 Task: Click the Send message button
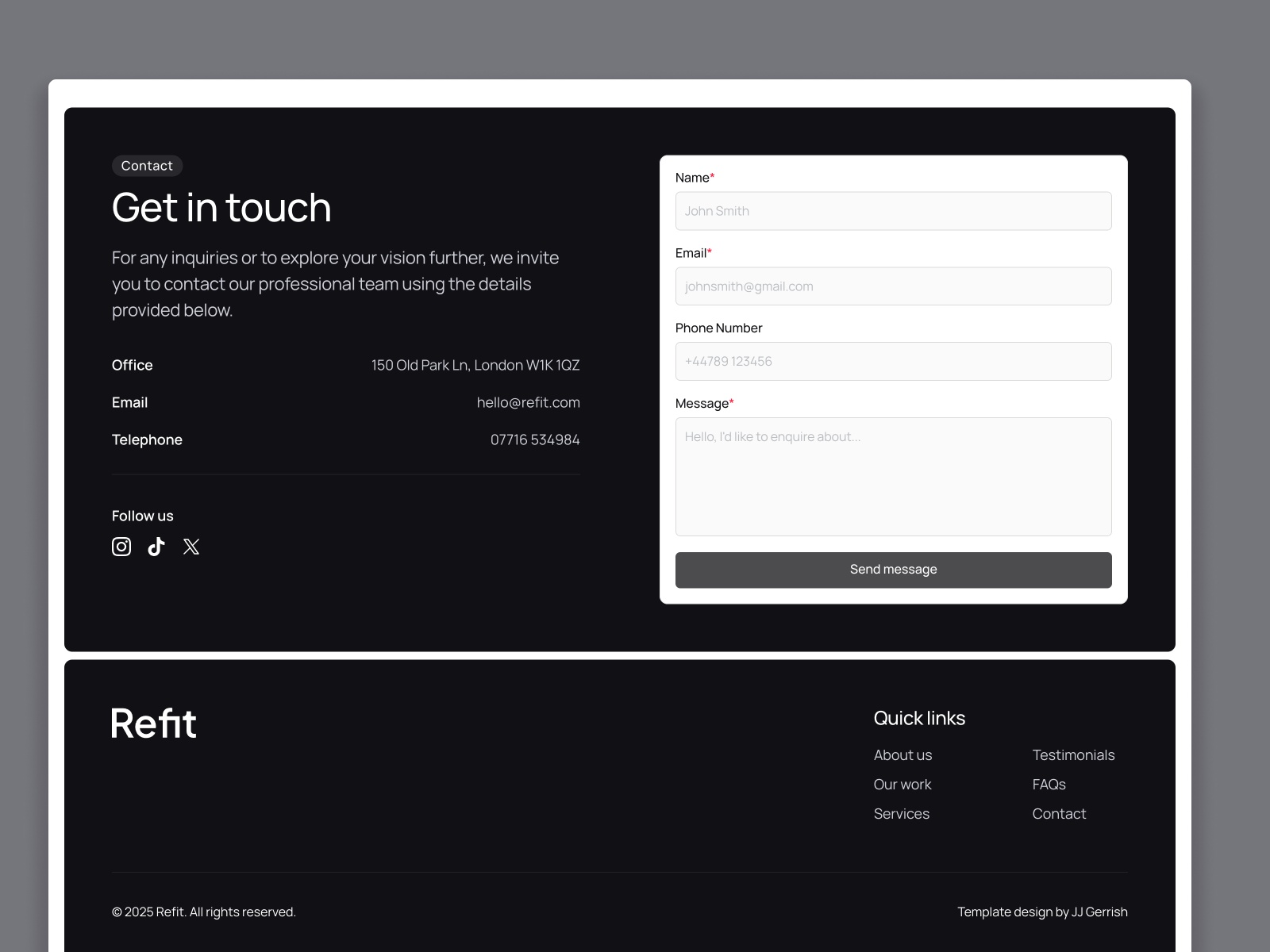pyautogui.click(x=893, y=570)
